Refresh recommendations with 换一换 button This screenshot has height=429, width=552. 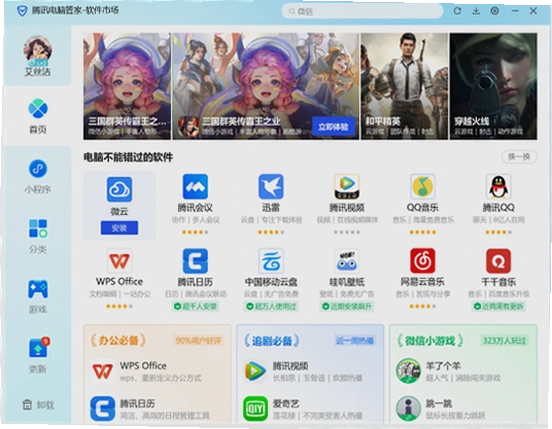point(519,157)
